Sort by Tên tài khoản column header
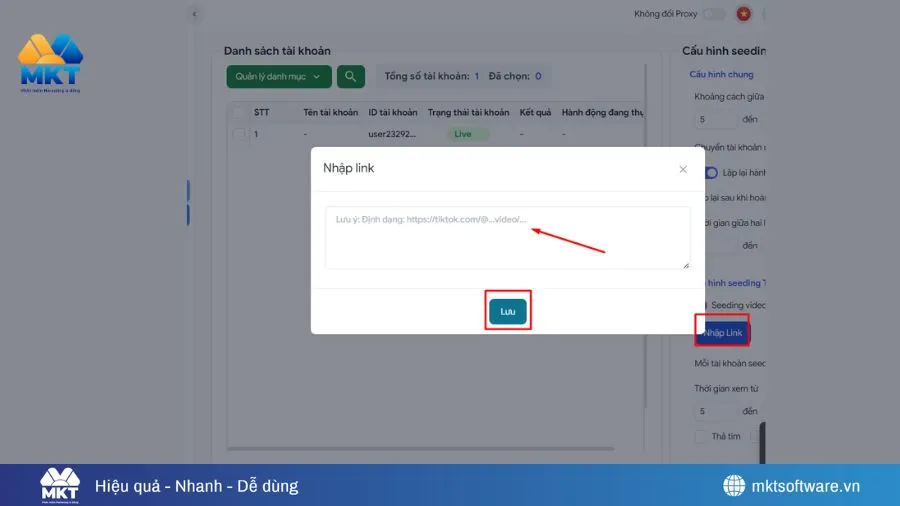This screenshot has width=900, height=506. click(330, 112)
